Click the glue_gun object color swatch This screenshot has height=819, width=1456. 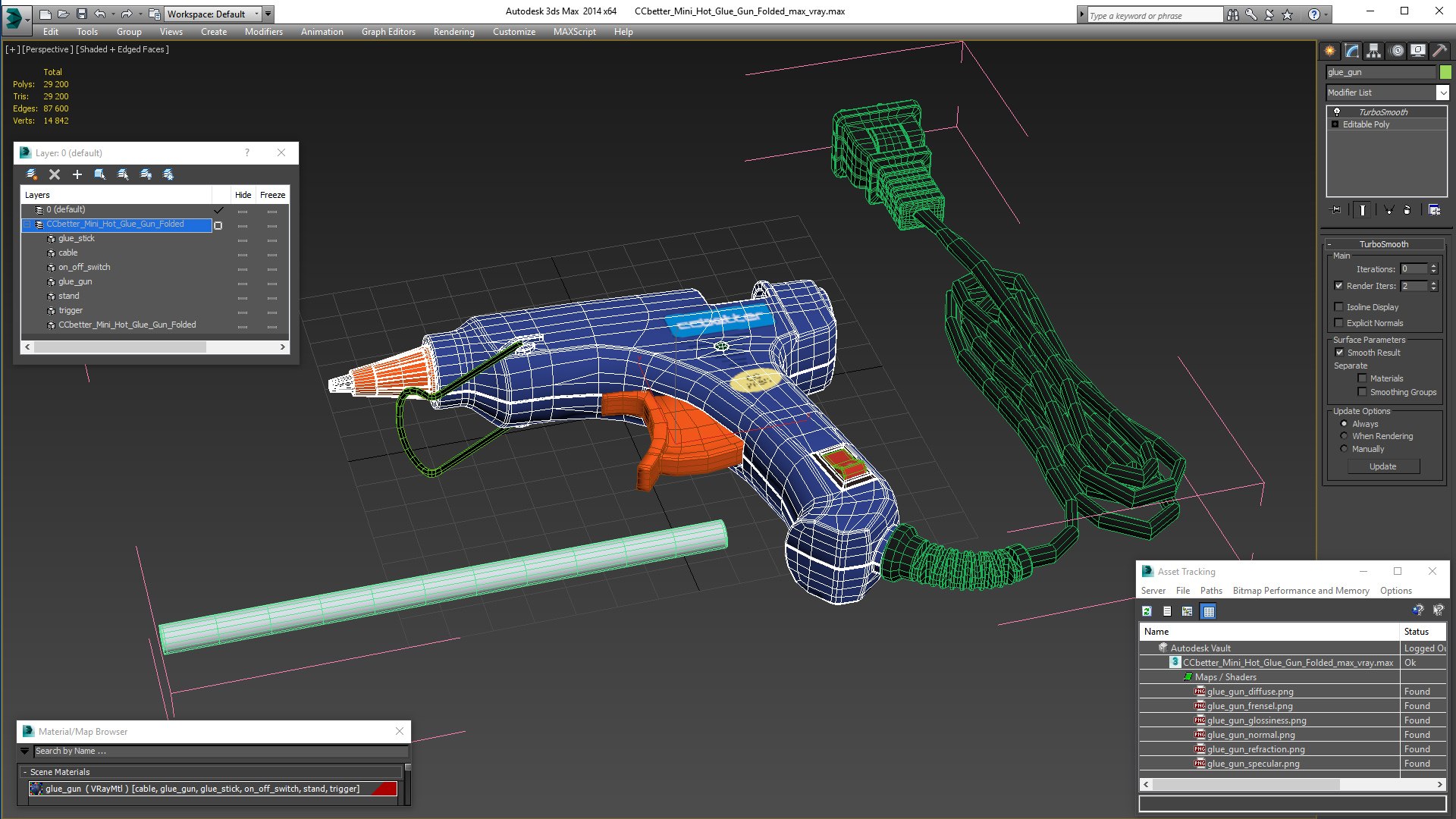click(x=1445, y=72)
